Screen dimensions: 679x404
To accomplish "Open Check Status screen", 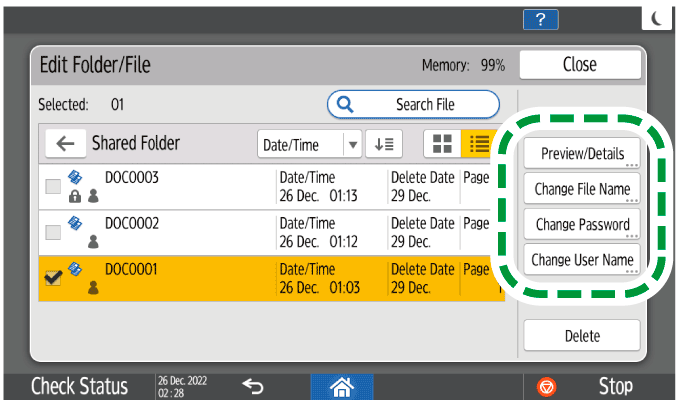I will point(79,387).
